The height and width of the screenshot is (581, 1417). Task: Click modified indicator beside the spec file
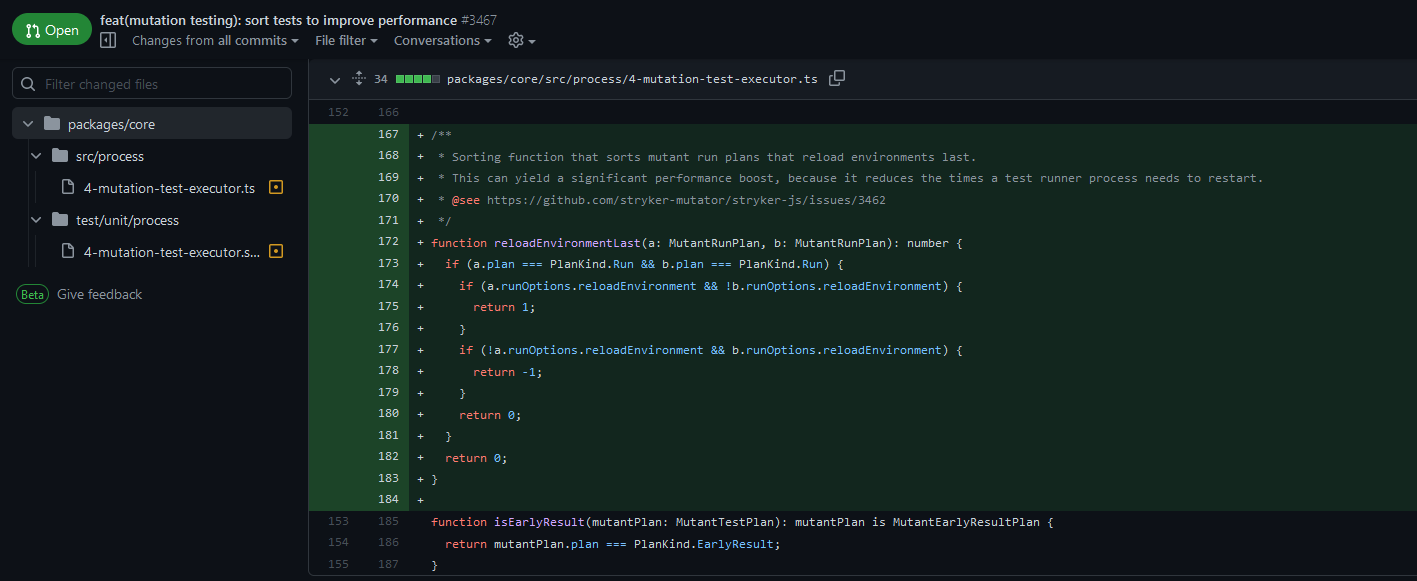click(277, 251)
